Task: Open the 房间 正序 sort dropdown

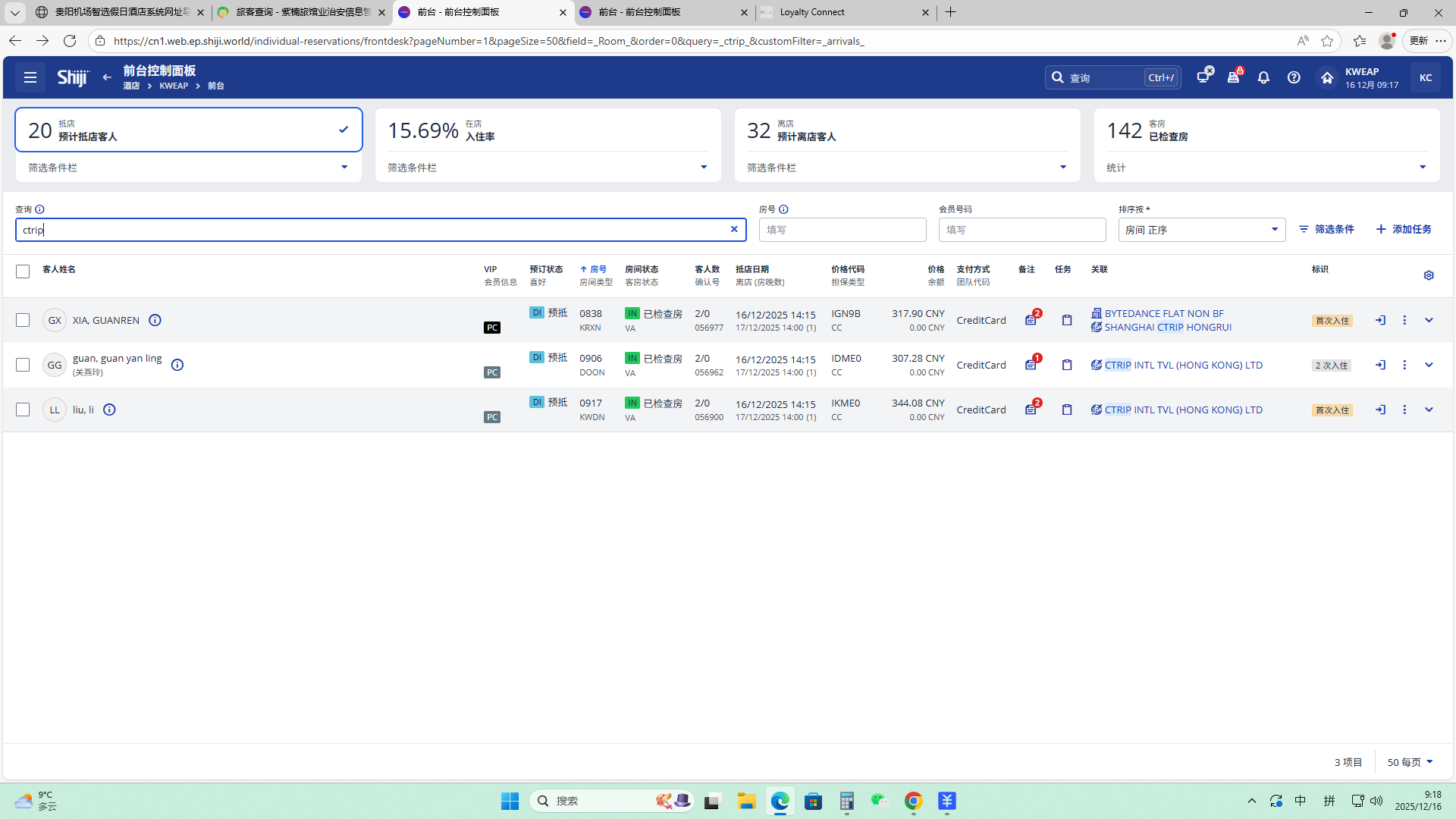Action: 1201,230
